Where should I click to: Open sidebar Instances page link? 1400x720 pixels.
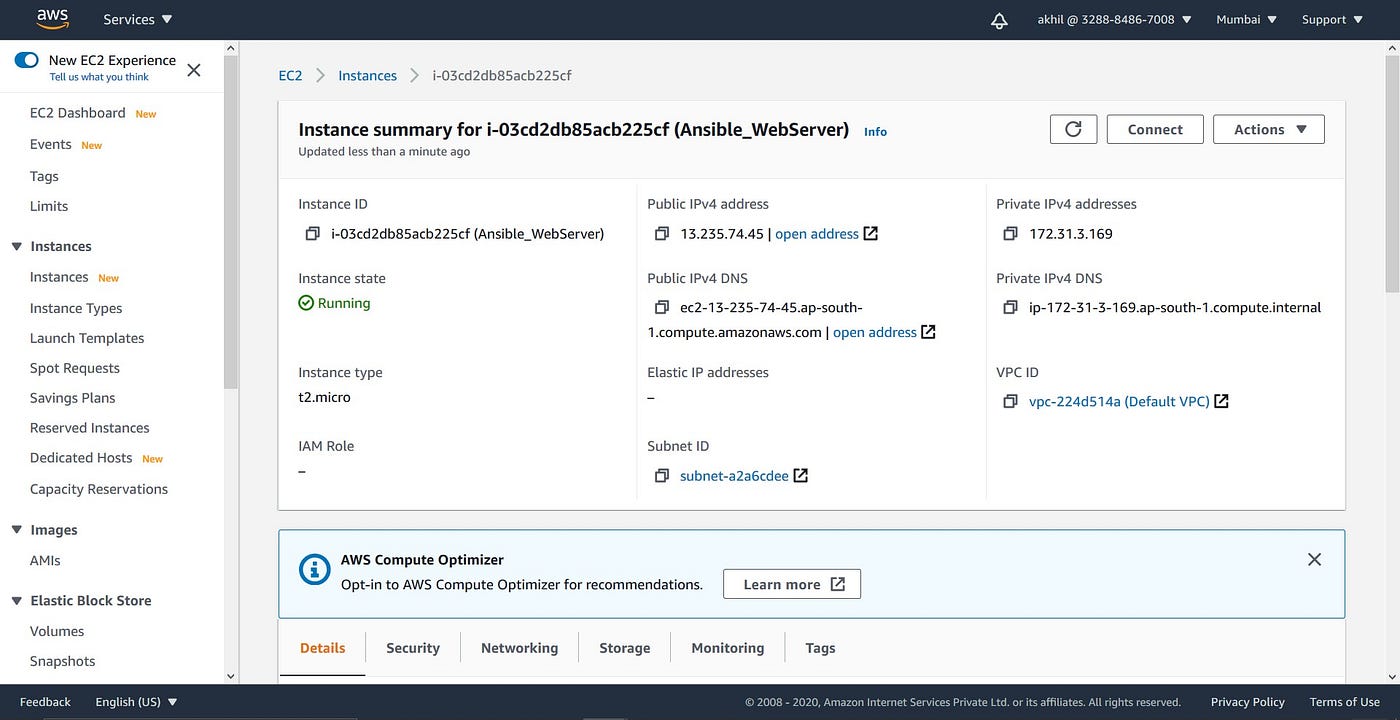coord(59,277)
